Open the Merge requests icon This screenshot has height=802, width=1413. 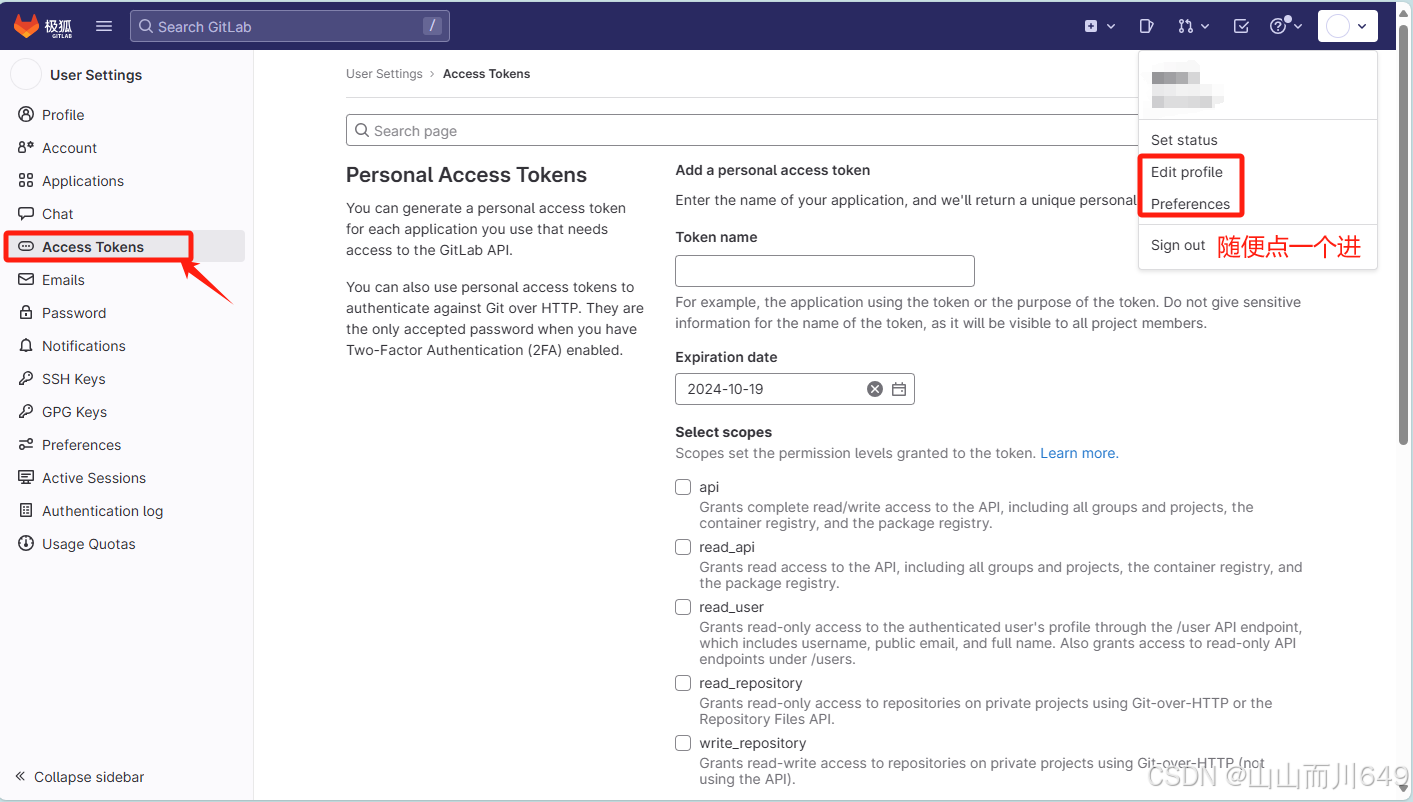[x=1187, y=26]
